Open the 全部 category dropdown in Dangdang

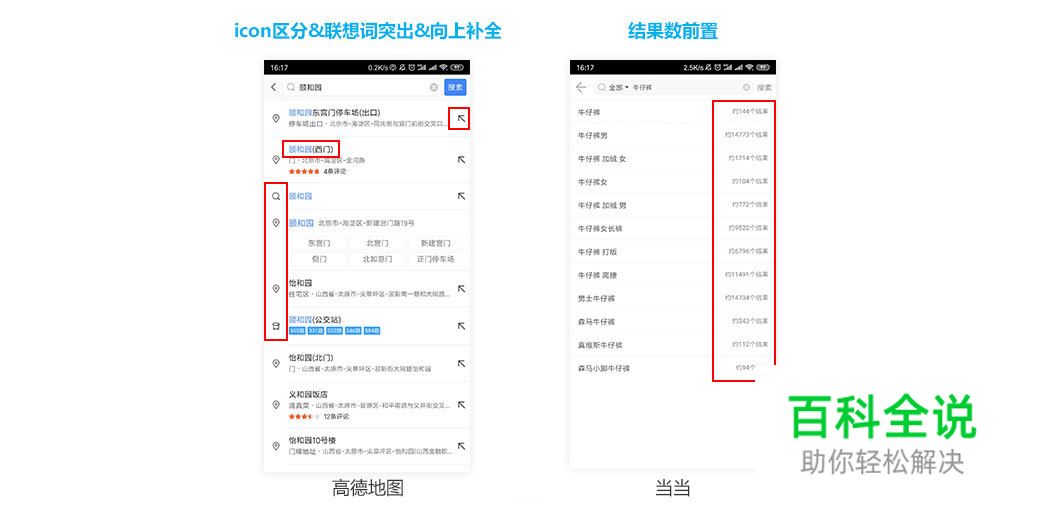pos(618,88)
